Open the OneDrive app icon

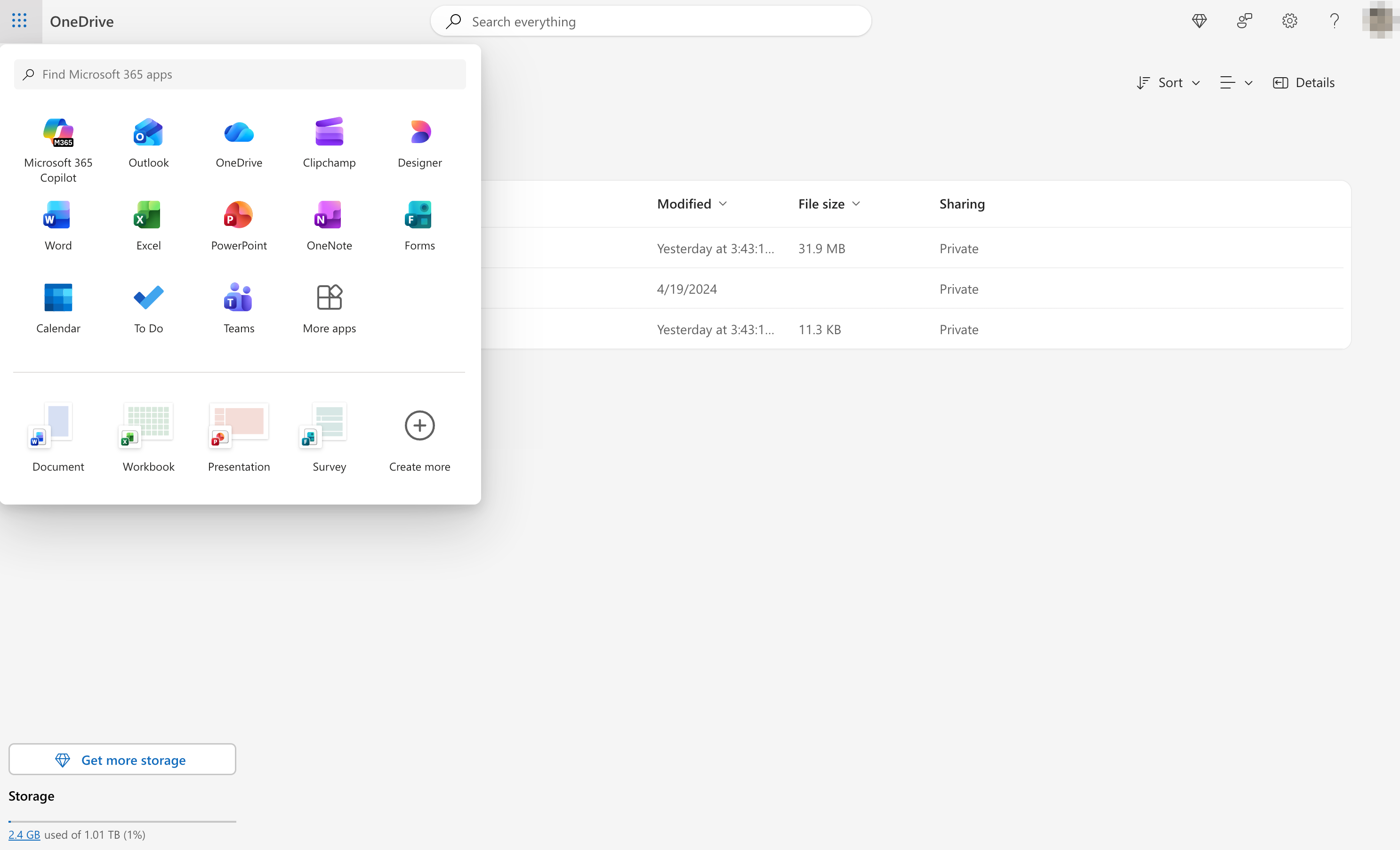click(x=239, y=143)
